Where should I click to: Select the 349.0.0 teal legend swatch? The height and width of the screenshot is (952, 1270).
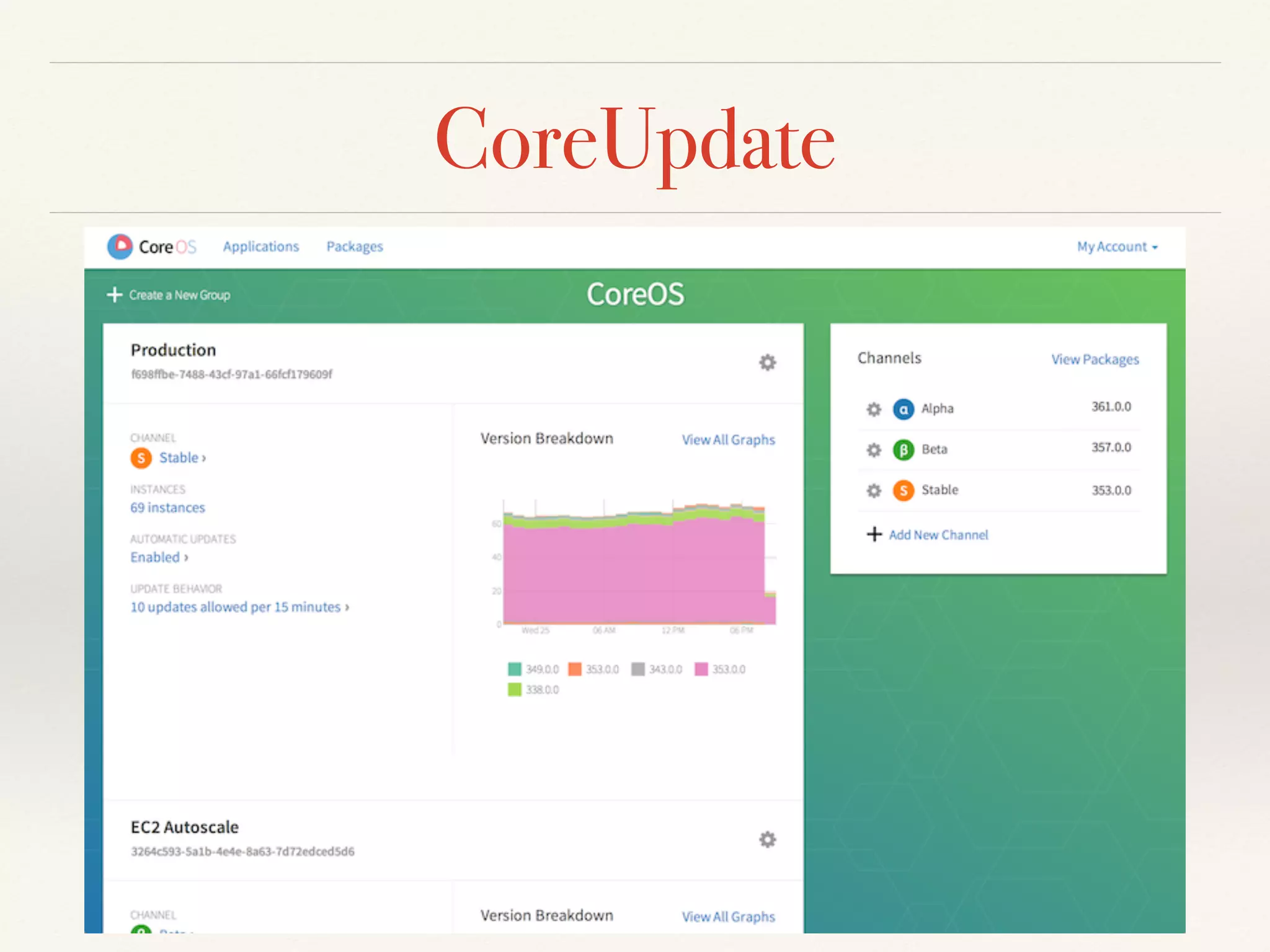pos(514,669)
